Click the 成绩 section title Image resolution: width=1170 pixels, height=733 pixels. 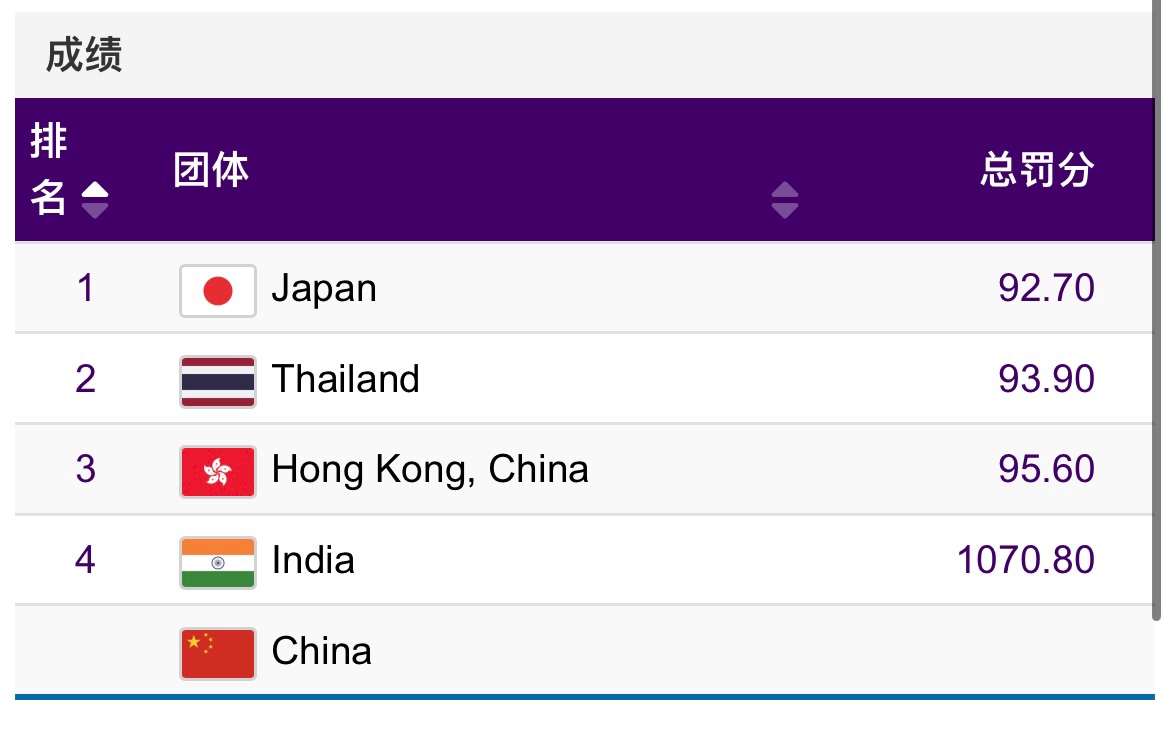(84, 55)
